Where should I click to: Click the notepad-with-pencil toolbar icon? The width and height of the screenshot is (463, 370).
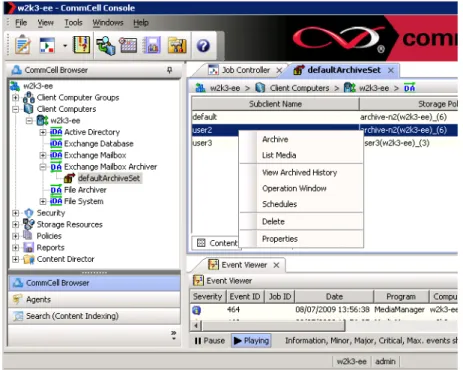[22, 45]
